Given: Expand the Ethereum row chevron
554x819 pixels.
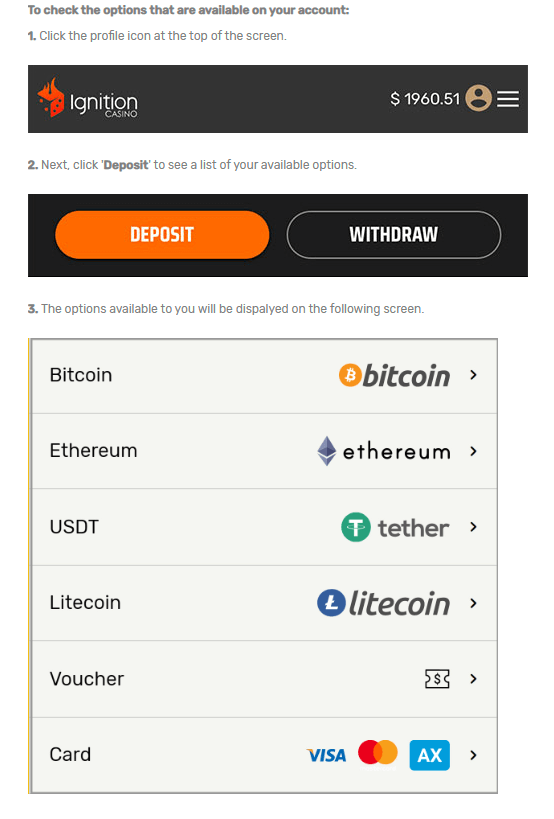Looking at the screenshot, I should tap(473, 451).
